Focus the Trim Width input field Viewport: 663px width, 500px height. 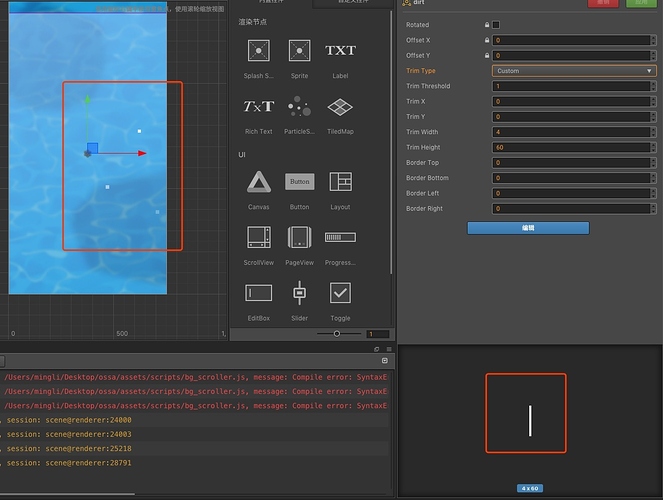571,132
